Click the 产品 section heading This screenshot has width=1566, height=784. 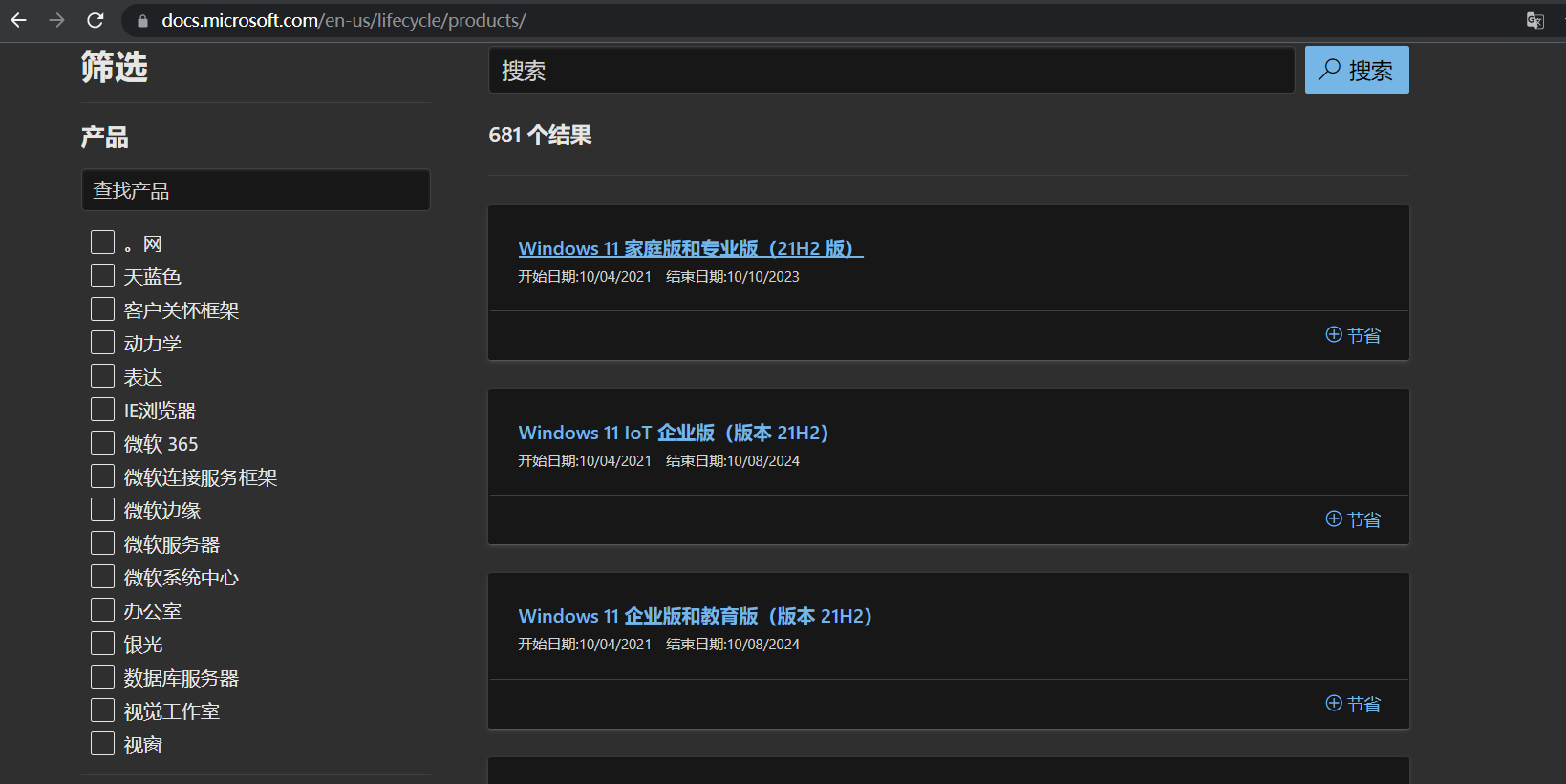pos(105,137)
